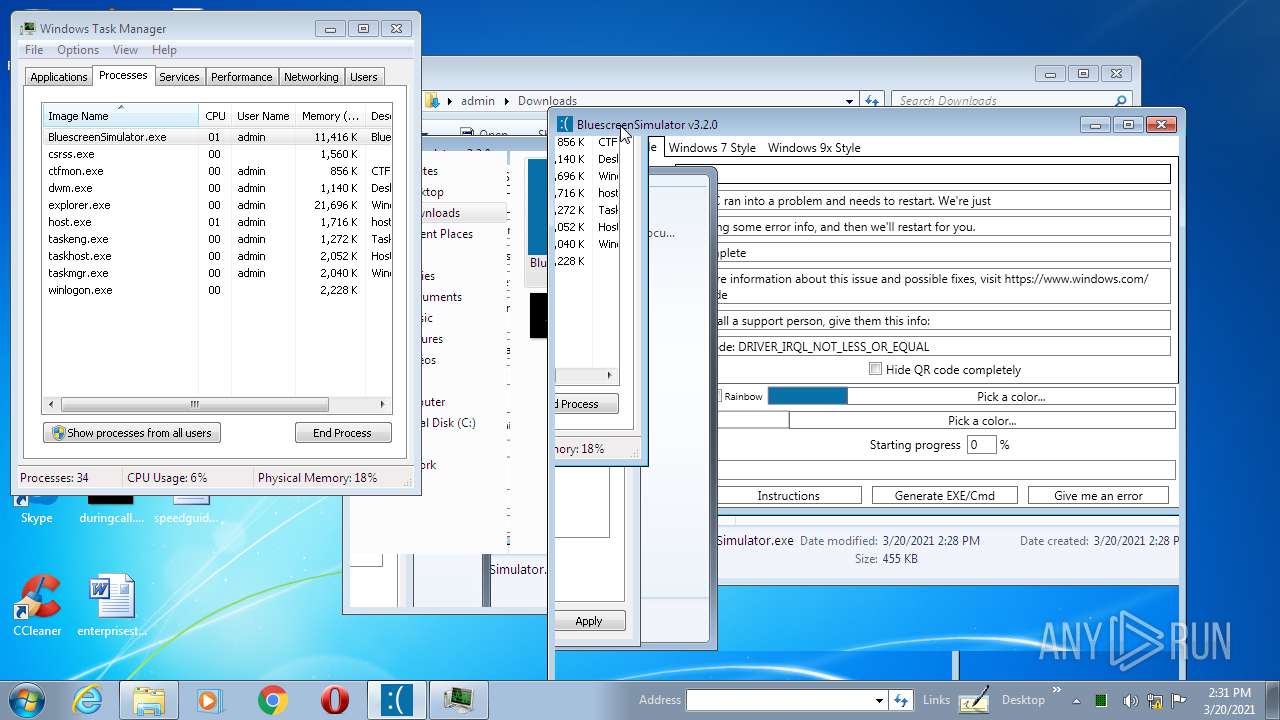Click the green CPU meter tray icon
1280x720 pixels.
[1101, 701]
